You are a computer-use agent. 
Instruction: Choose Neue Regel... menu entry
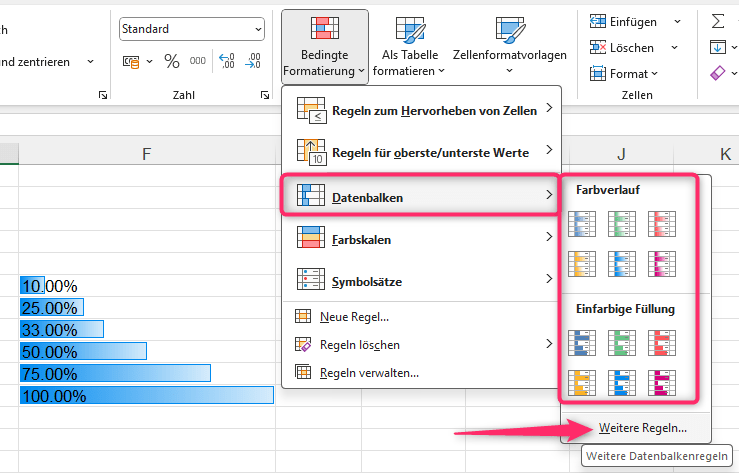pos(421,317)
